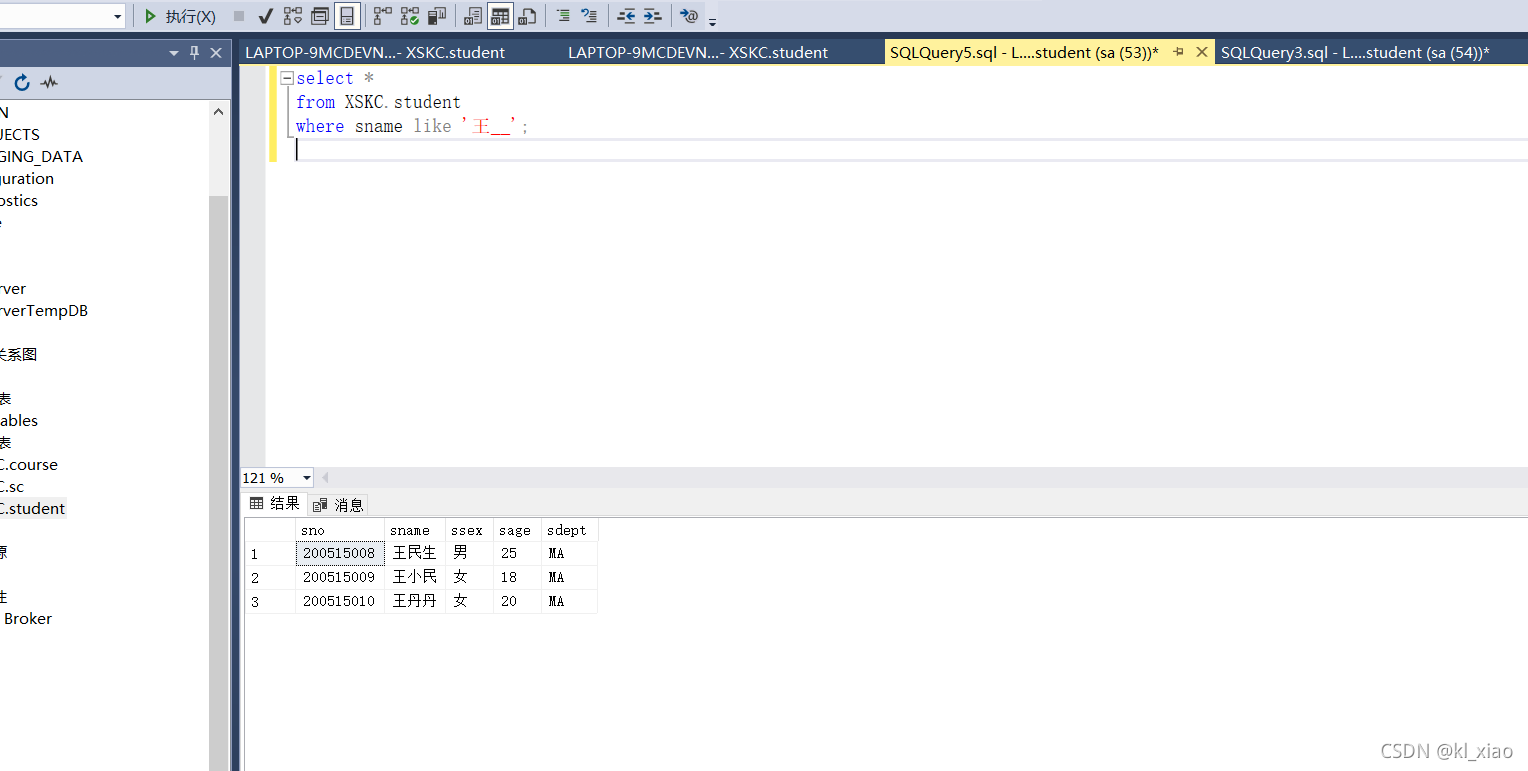This screenshot has height=771, width=1528.
Task: Include actual execution plan icon
Action: point(383,16)
